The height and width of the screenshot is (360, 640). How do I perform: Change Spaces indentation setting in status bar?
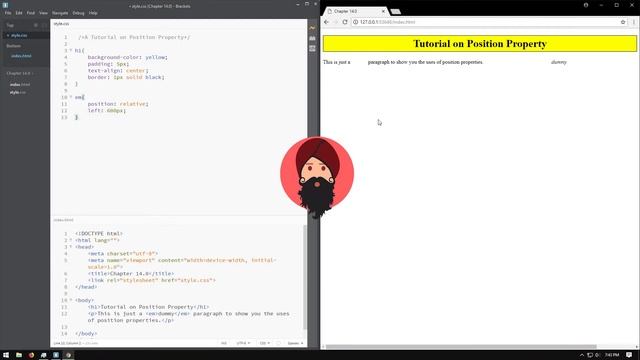pyautogui.click(x=295, y=343)
